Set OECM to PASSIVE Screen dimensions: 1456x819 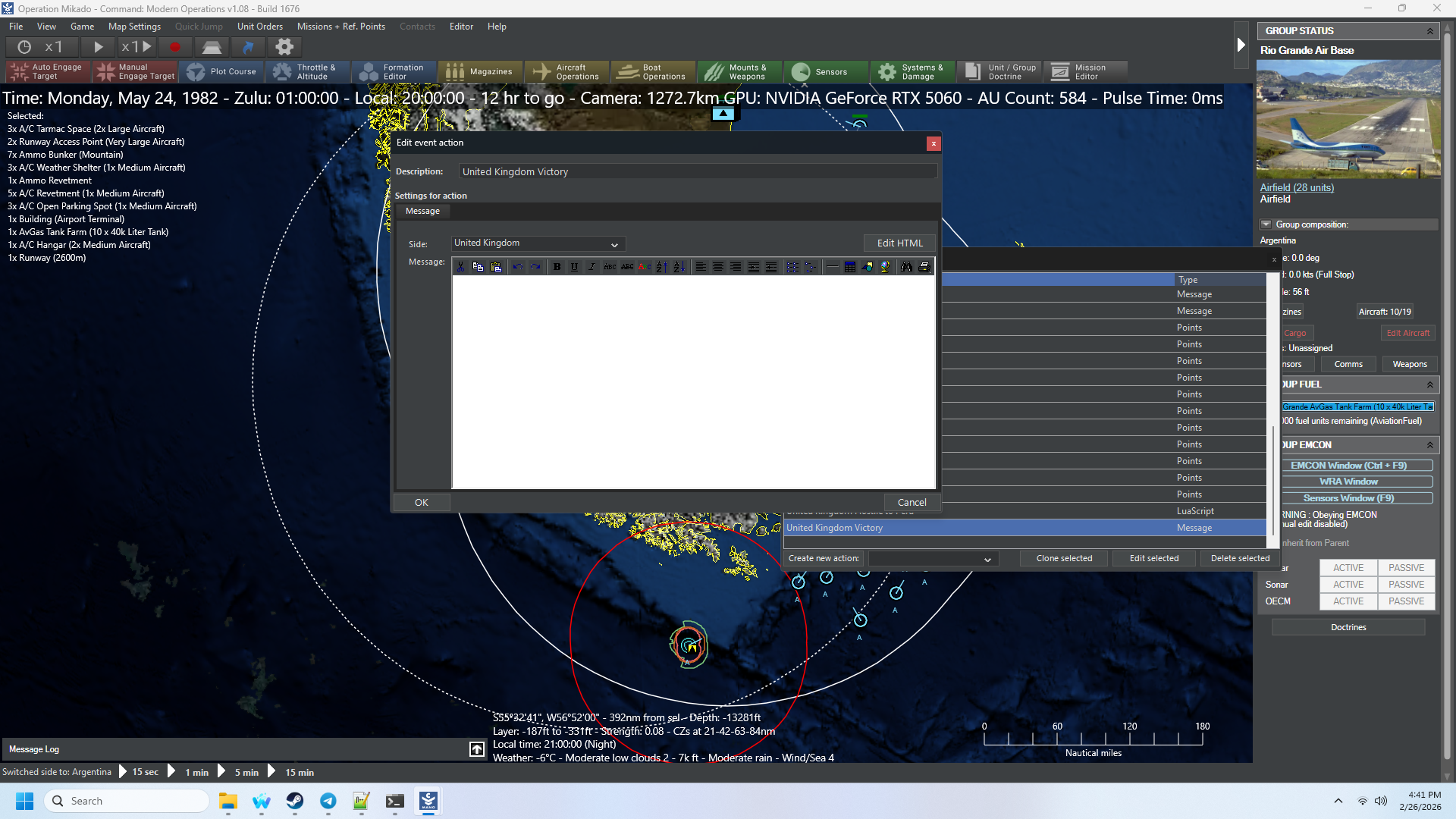[1406, 601]
